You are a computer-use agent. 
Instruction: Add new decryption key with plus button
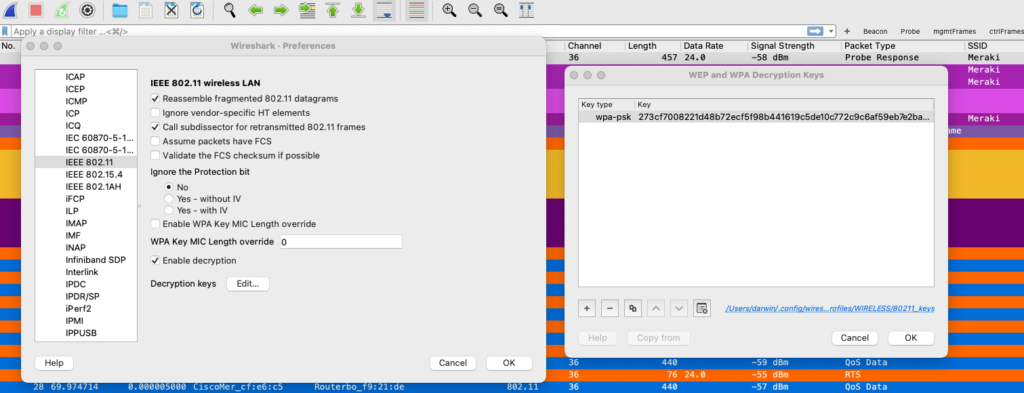587,308
